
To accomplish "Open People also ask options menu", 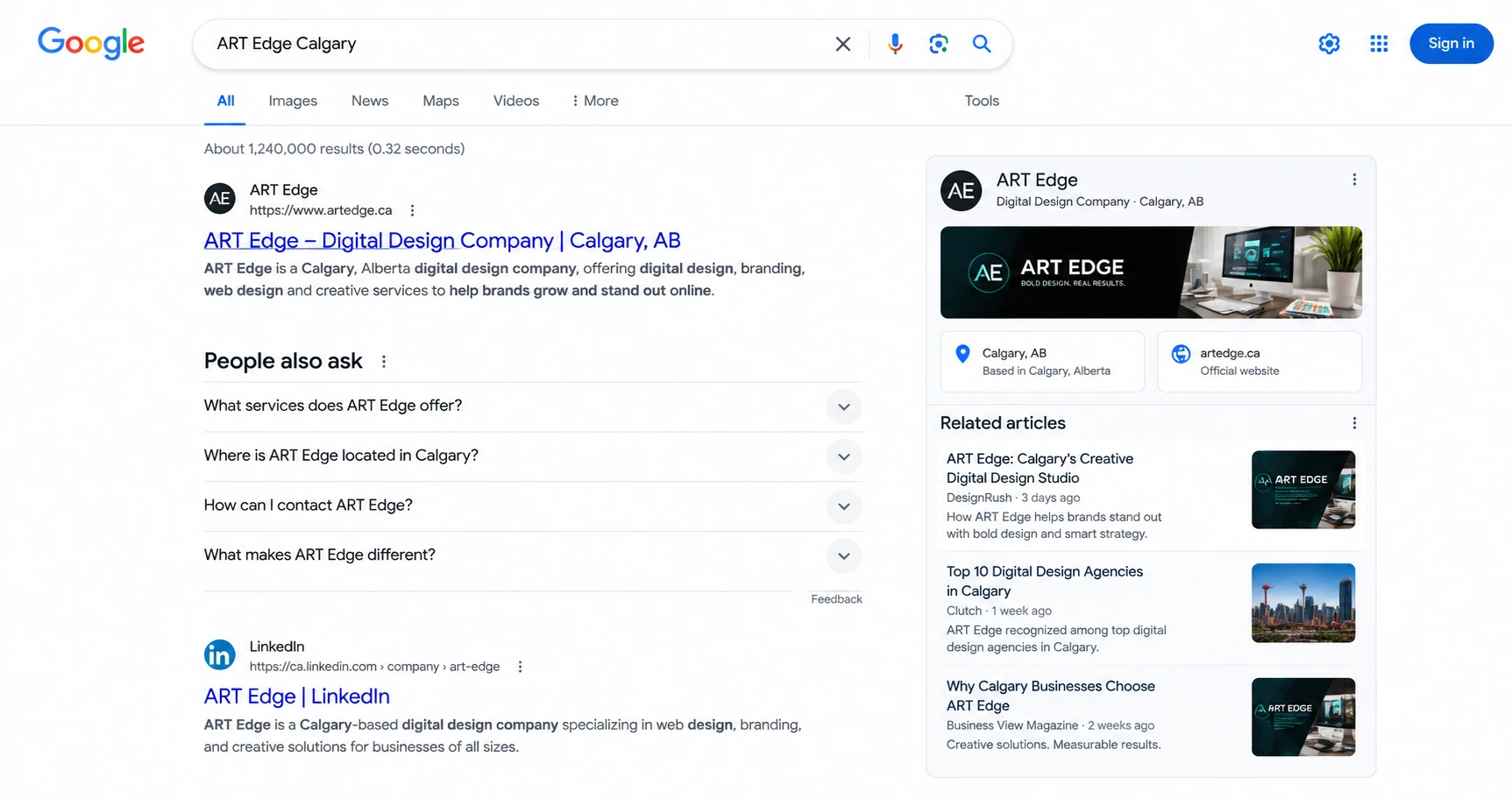I will (383, 361).
